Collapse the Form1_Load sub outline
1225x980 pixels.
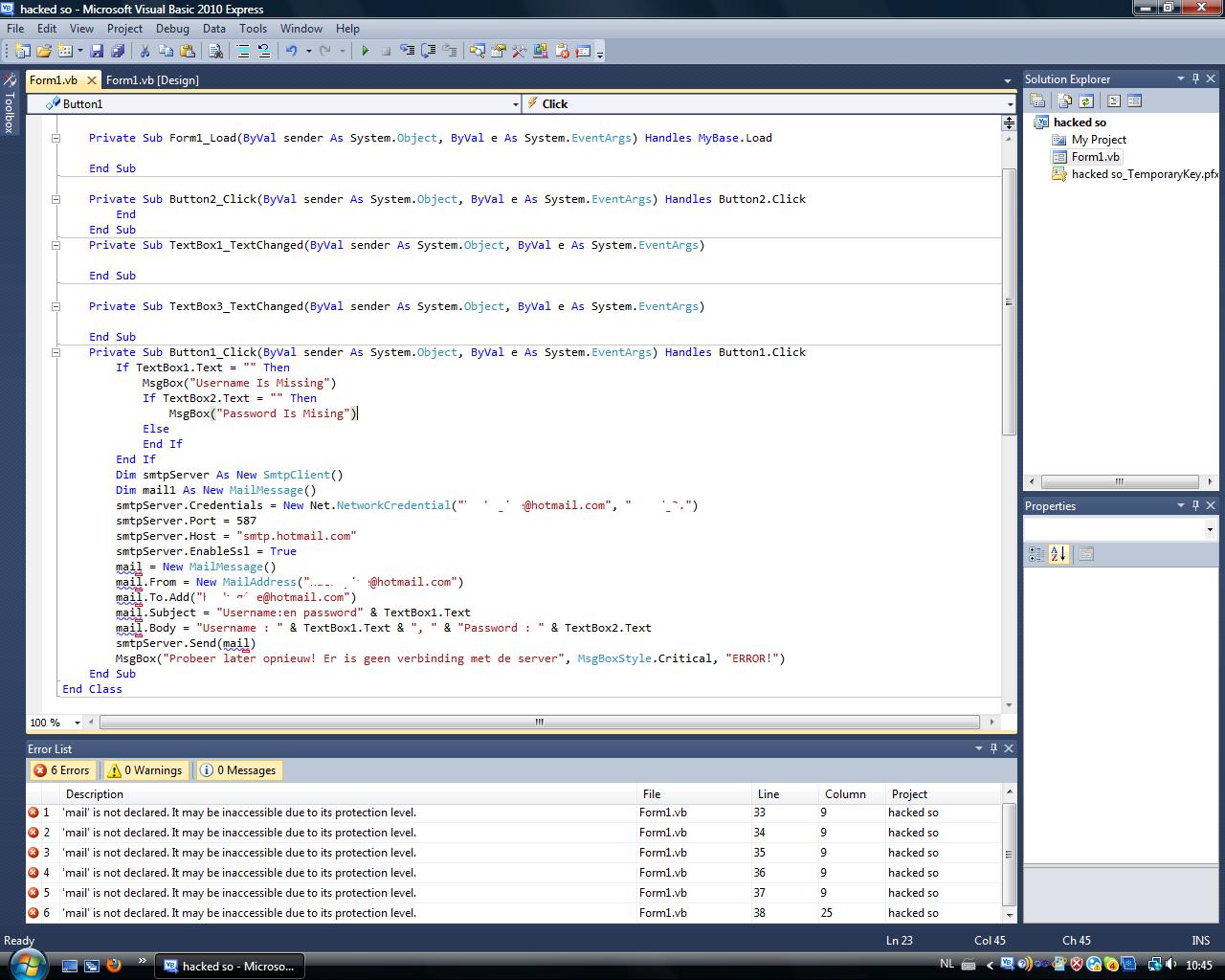(56, 138)
